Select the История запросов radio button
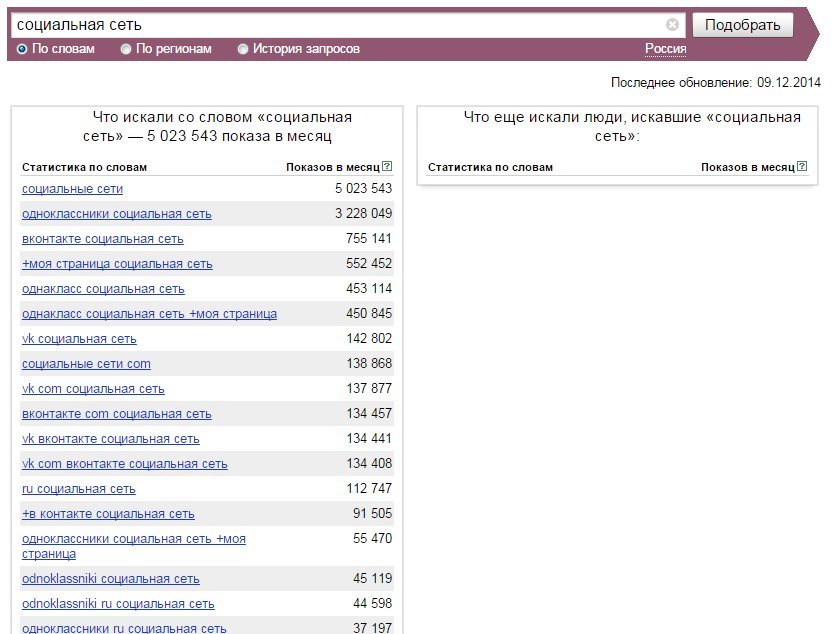Viewport: 833px width, 634px height. (x=243, y=49)
